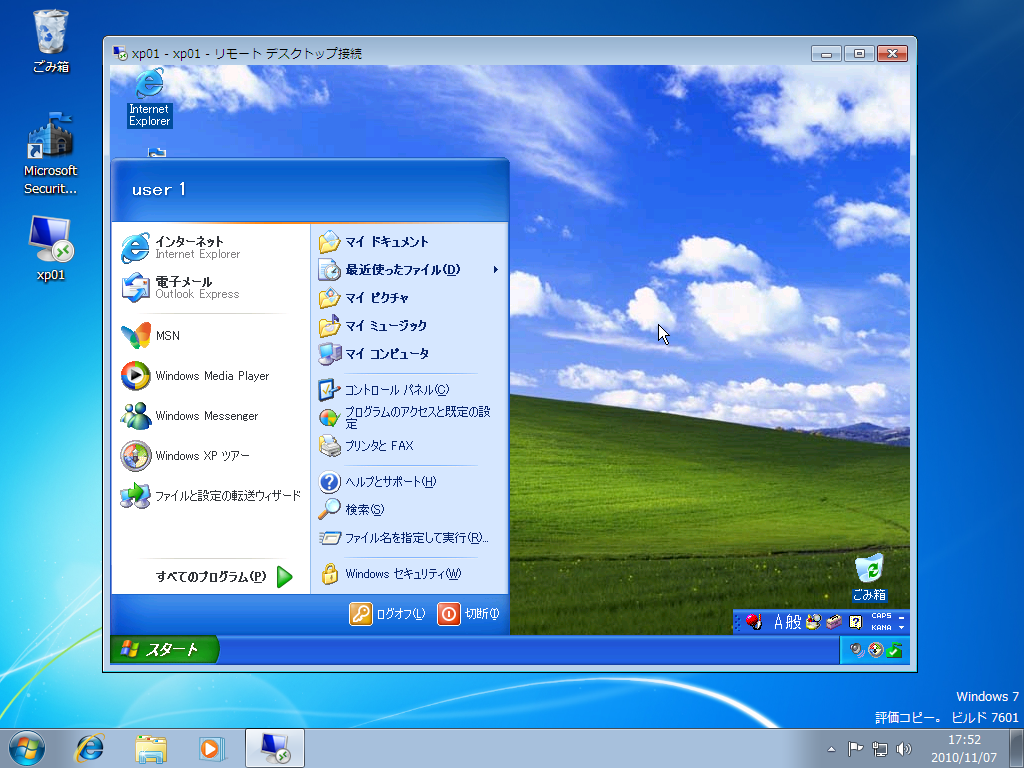Viewport: 1024px width, 768px height.
Task: Open MSN from the Start menu
Action: [x=211, y=336]
